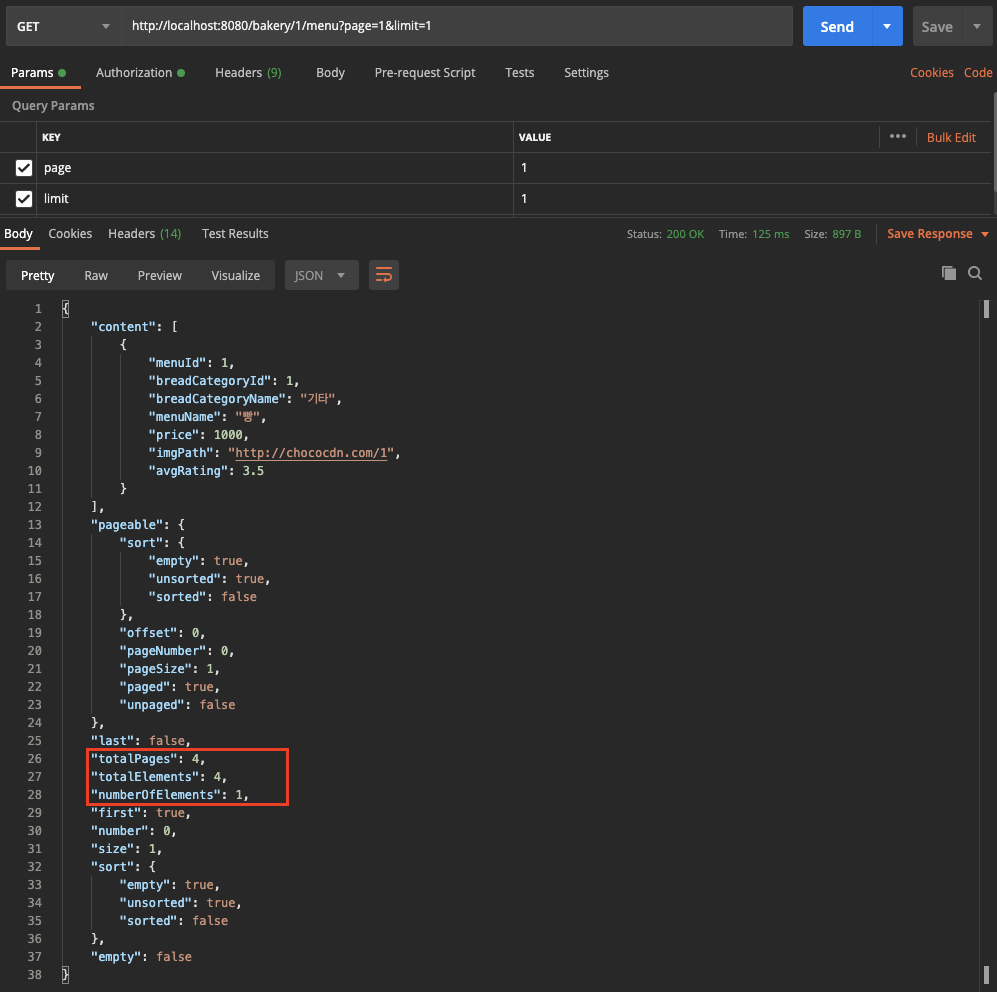This screenshot has height=992, width=997.
Task: Open the request Body tab
Action: tap(330, 72)
